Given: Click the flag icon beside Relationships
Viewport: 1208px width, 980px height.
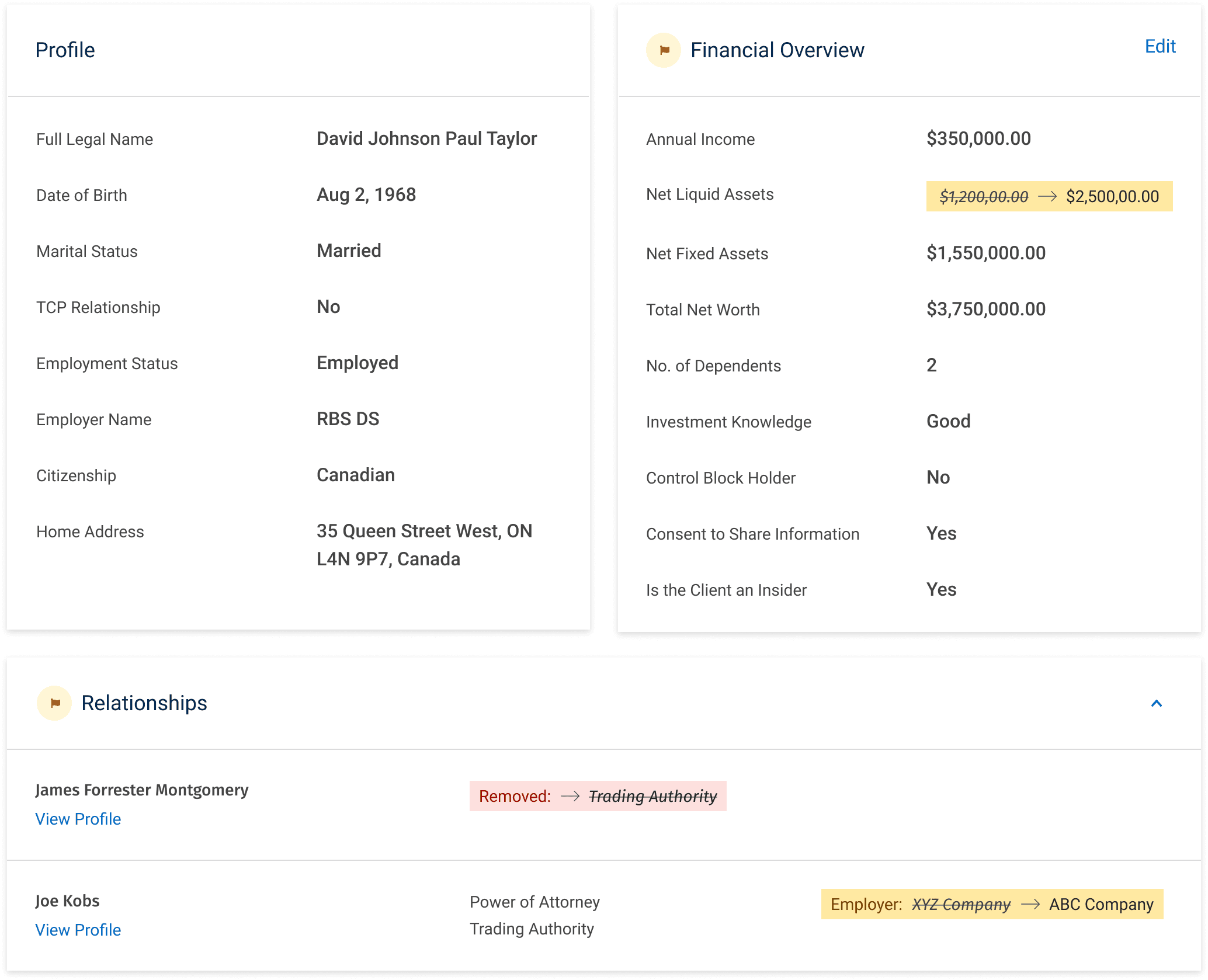Looking at the screenshot, I should pyautogui.click(x=54, y=703).
